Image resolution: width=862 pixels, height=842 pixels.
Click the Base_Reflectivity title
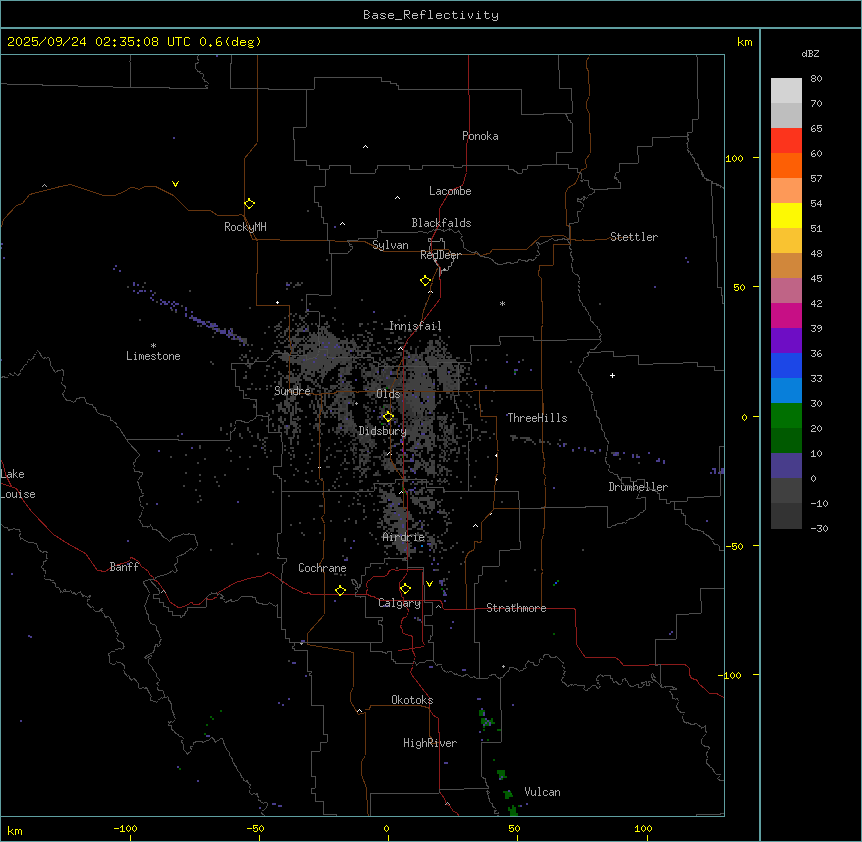click(x=430, y=15)
